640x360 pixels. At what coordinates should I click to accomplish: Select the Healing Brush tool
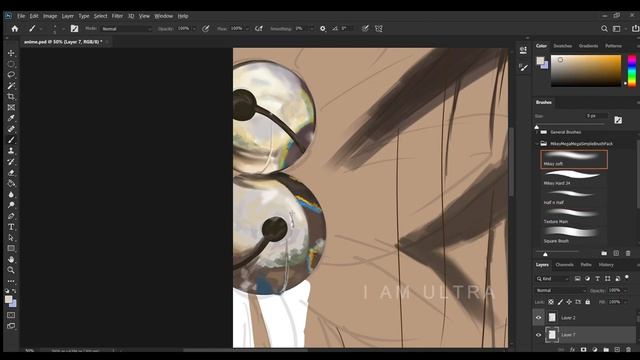point(11,129)
